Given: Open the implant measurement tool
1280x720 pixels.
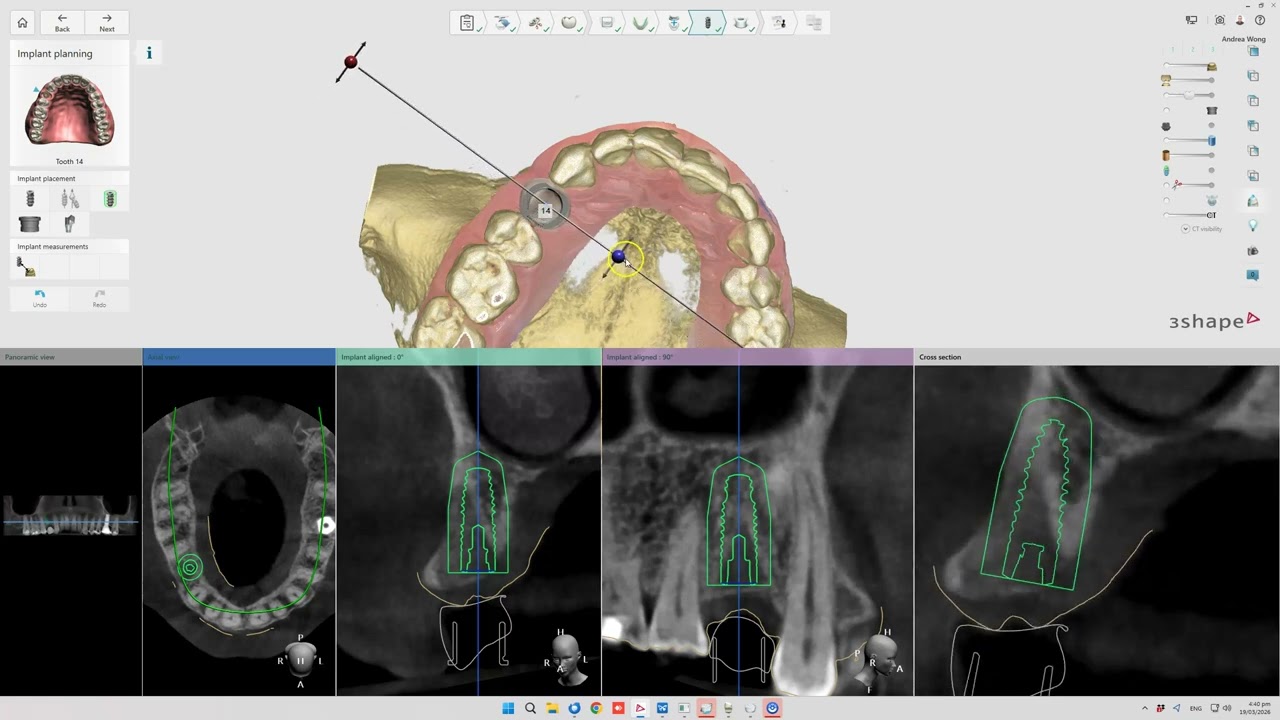Looking at the screenshot, I should pos(26,266).
